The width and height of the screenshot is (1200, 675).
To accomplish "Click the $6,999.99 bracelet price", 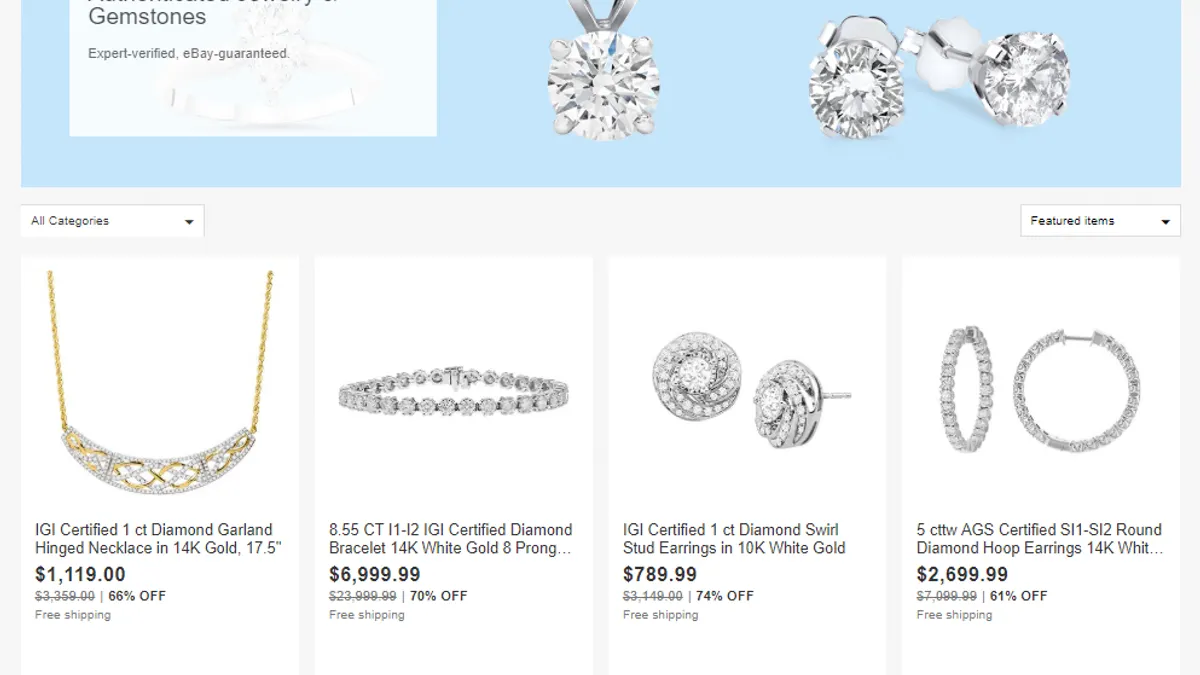I will click(375, 575).
